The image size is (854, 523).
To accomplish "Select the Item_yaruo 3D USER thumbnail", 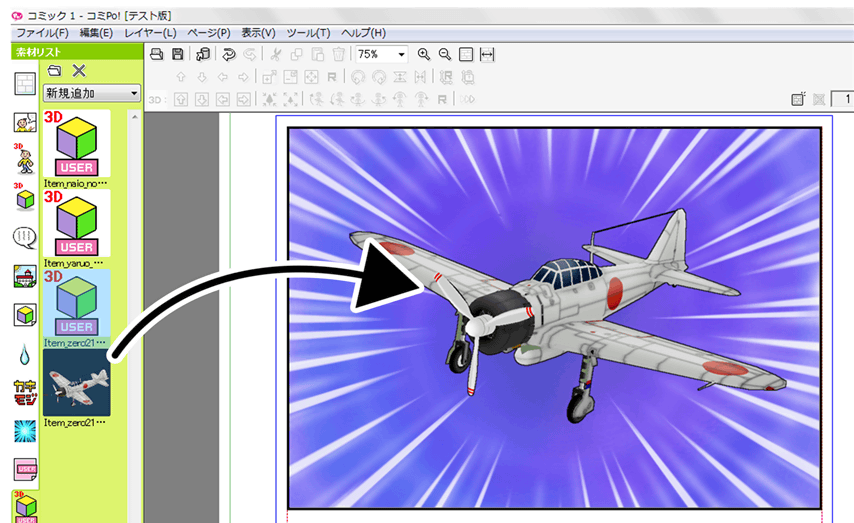I will pos(76,223).
